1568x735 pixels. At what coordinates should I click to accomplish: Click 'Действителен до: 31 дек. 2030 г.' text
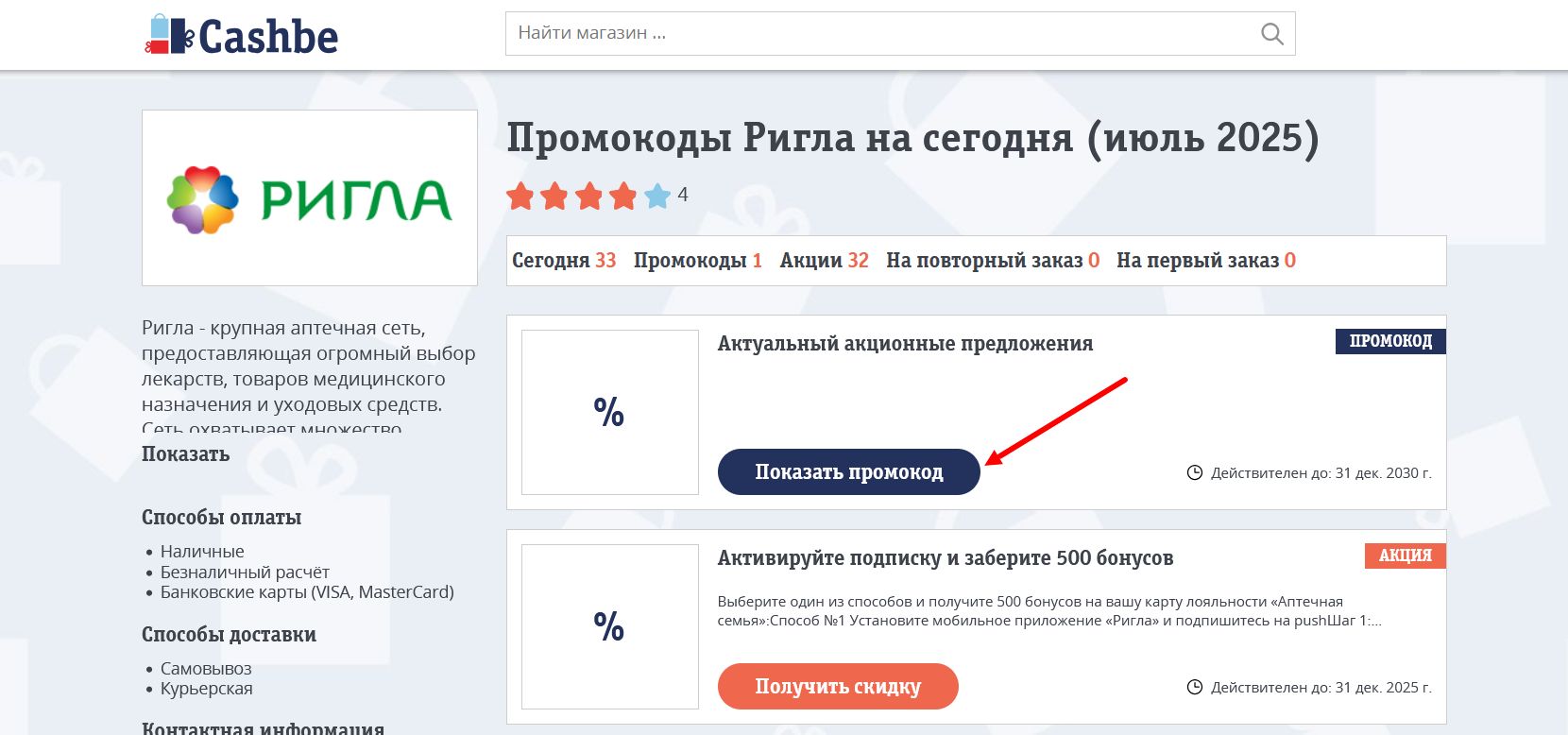click(1321, 473)
